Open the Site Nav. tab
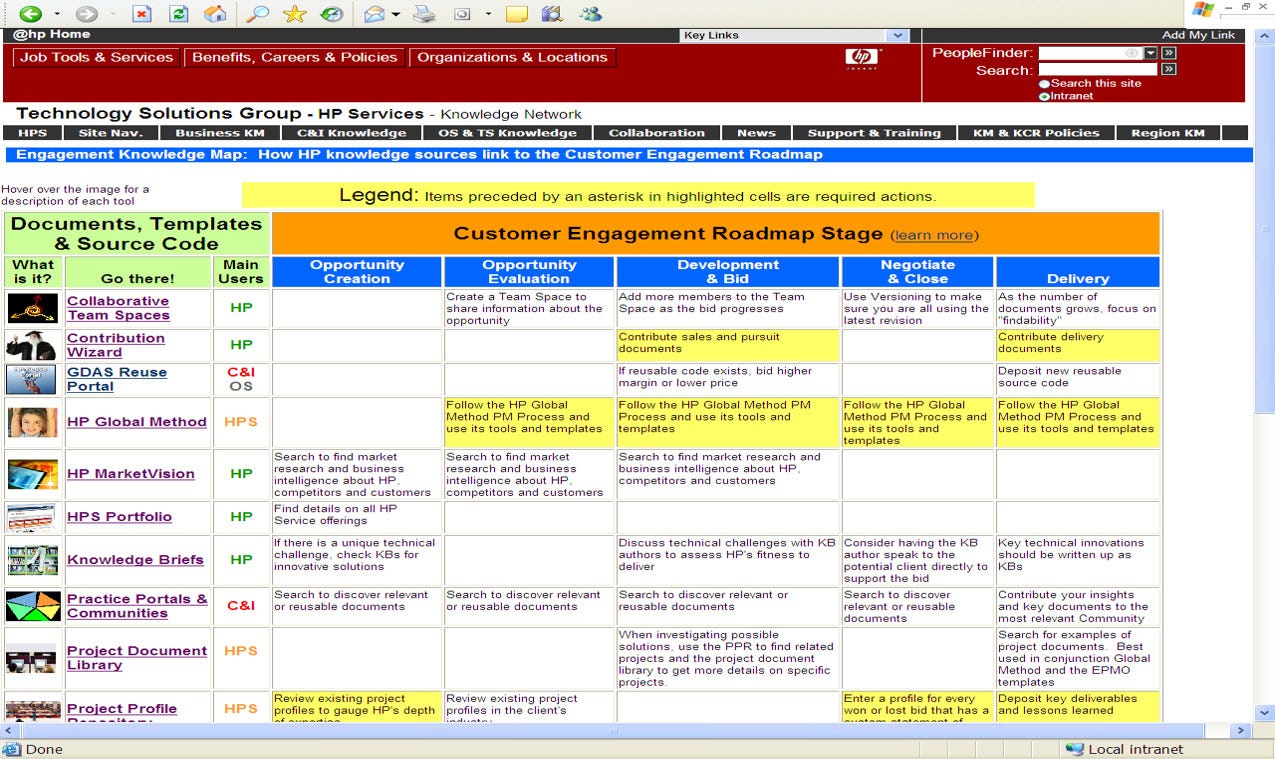 point(111,133)
